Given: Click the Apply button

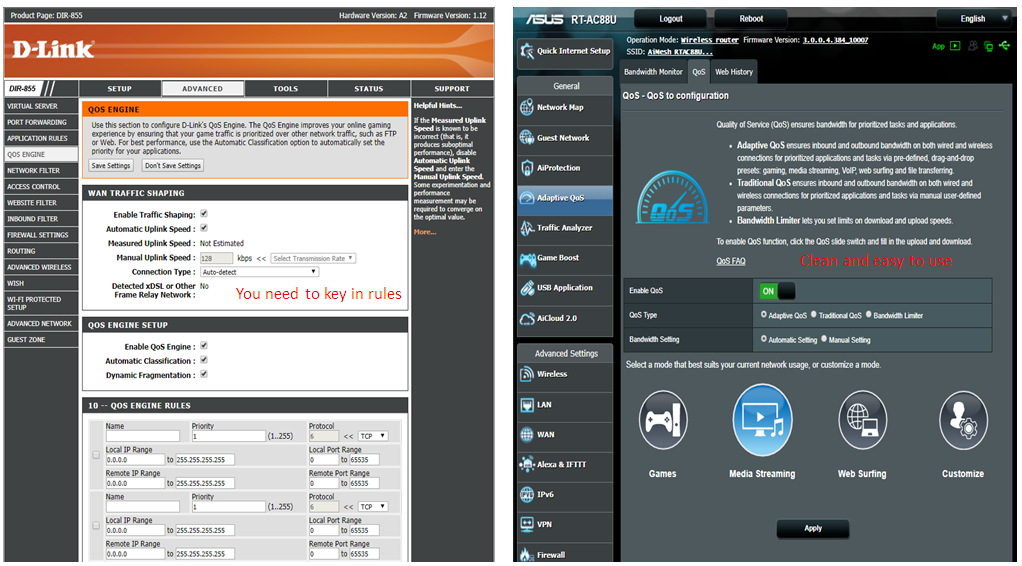Looking at the screenshot, I should point(813,528).
